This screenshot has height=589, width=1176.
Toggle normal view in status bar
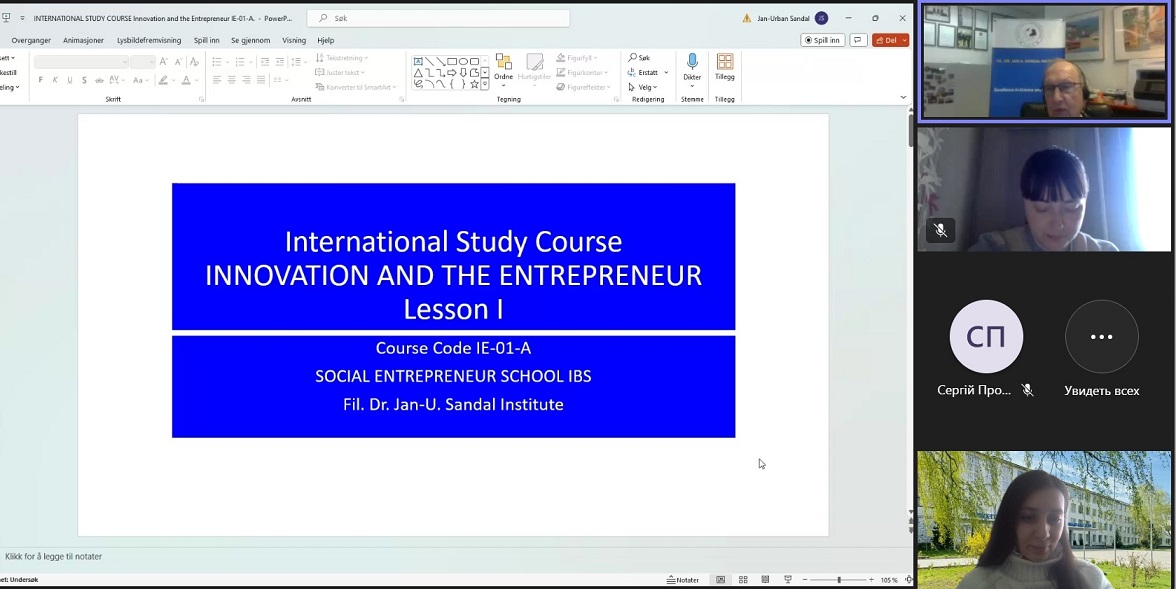[720, 580]
